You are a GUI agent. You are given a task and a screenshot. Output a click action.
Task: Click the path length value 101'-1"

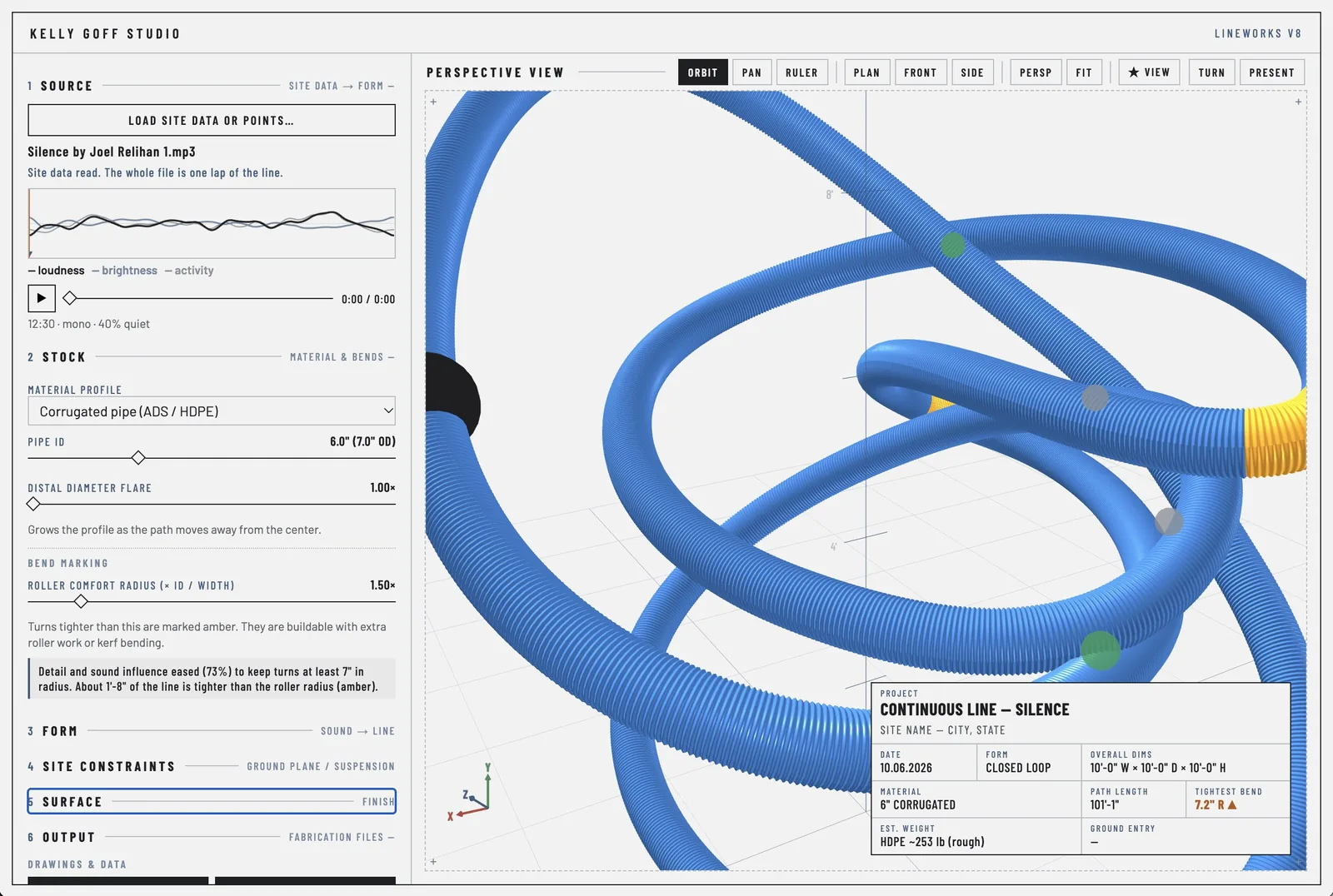tap(1105, 805)
